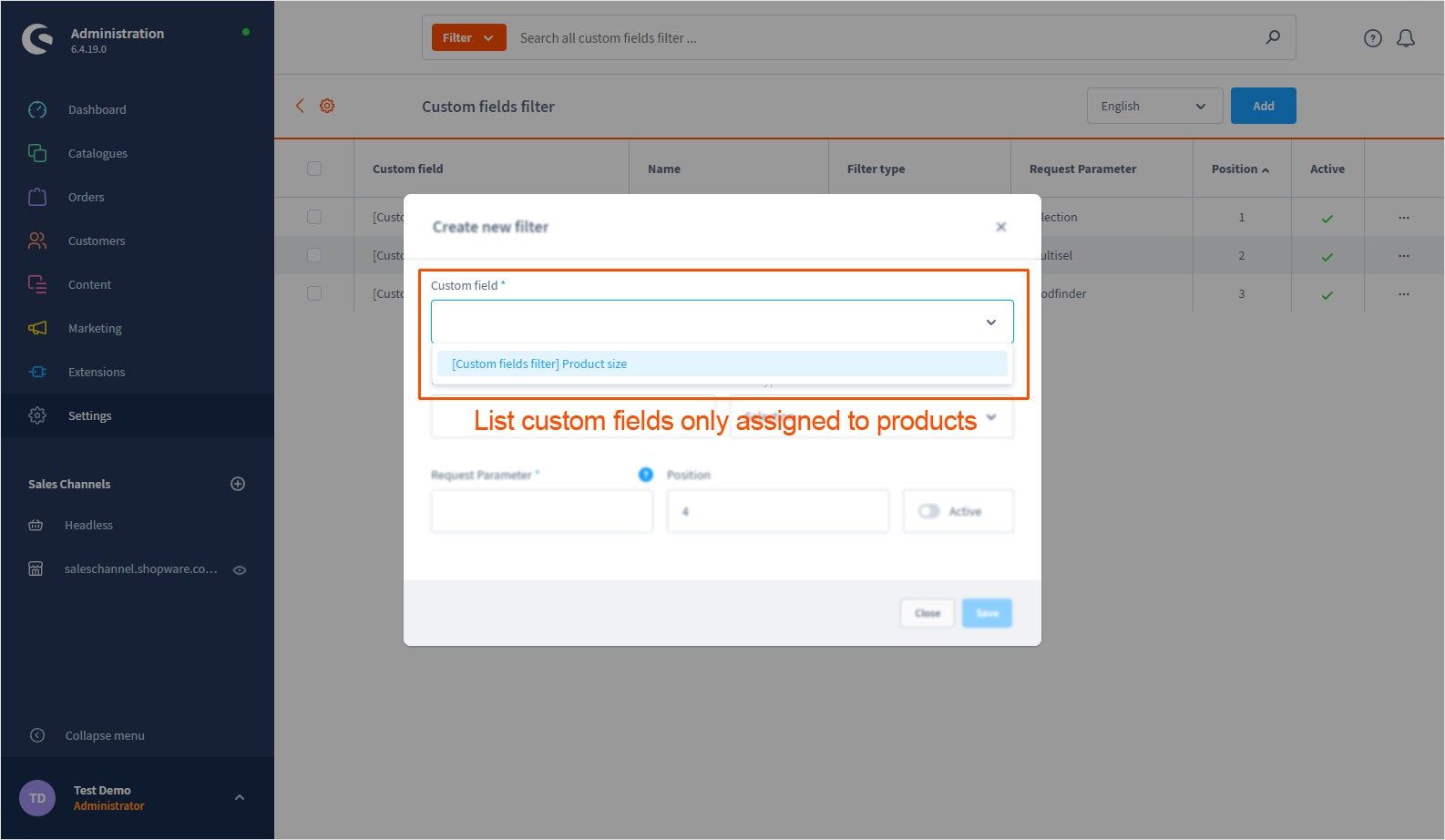This screenshot has height=840, width=1445.
Task: Open the filter type dropdown chevron
Action: [991, 417]
